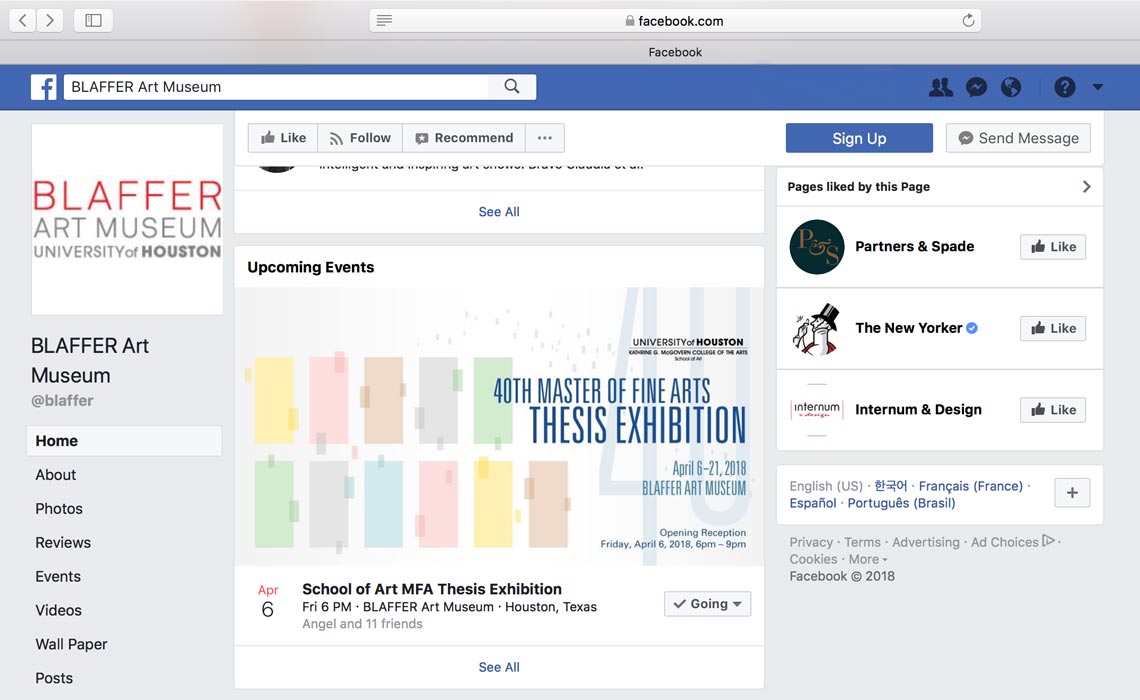The height and width of the screenshot is (700, 1140).
Task: Open the Terms footer link
Action: click(x=862, y=542)
